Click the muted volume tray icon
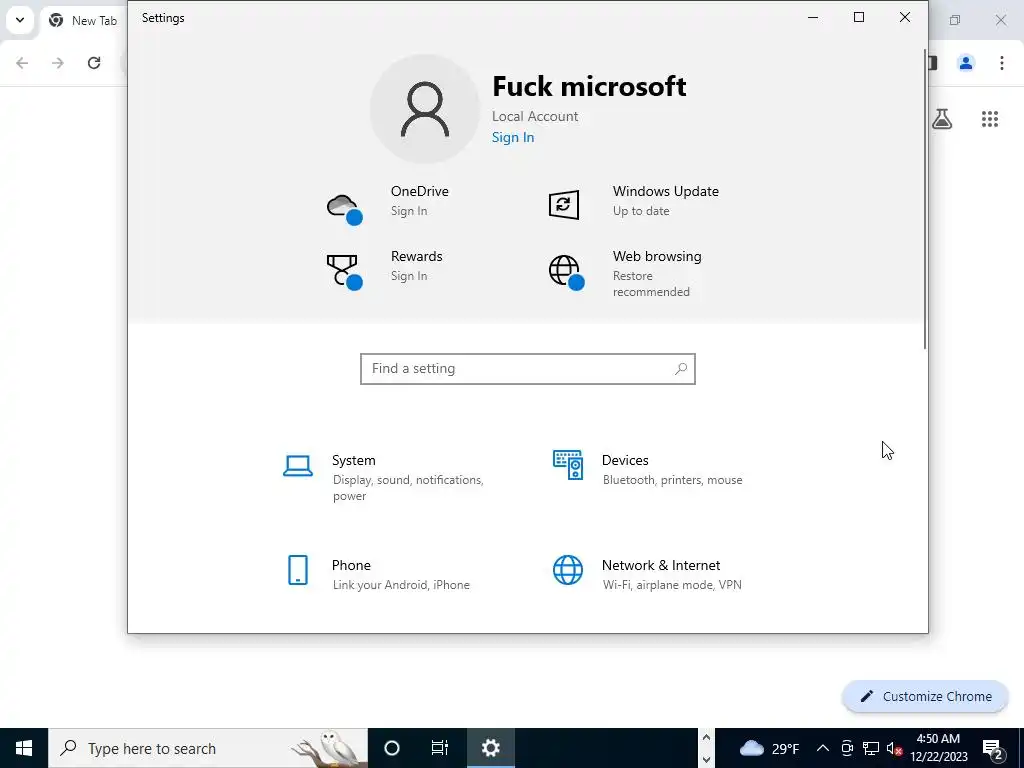Screen dimensions: 1024x768 pyautogui.click(x=894, y=748)
